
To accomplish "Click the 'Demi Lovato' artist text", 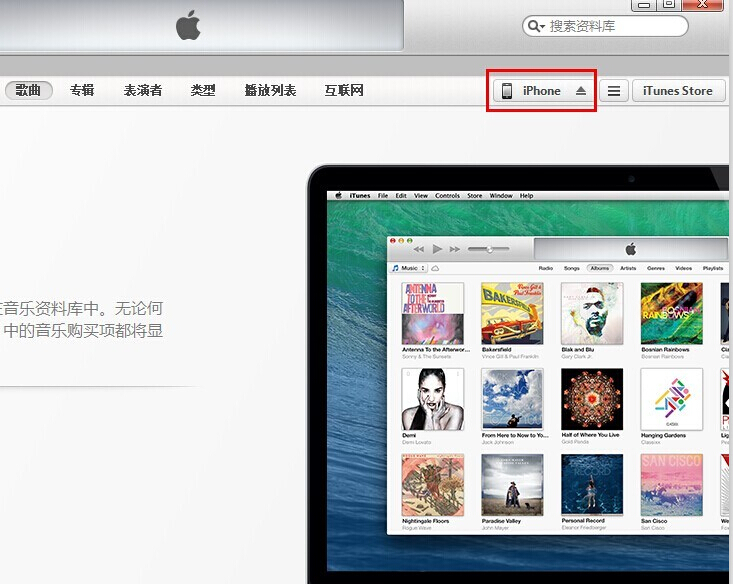I will pyautogui.click(x=417, y=442).
